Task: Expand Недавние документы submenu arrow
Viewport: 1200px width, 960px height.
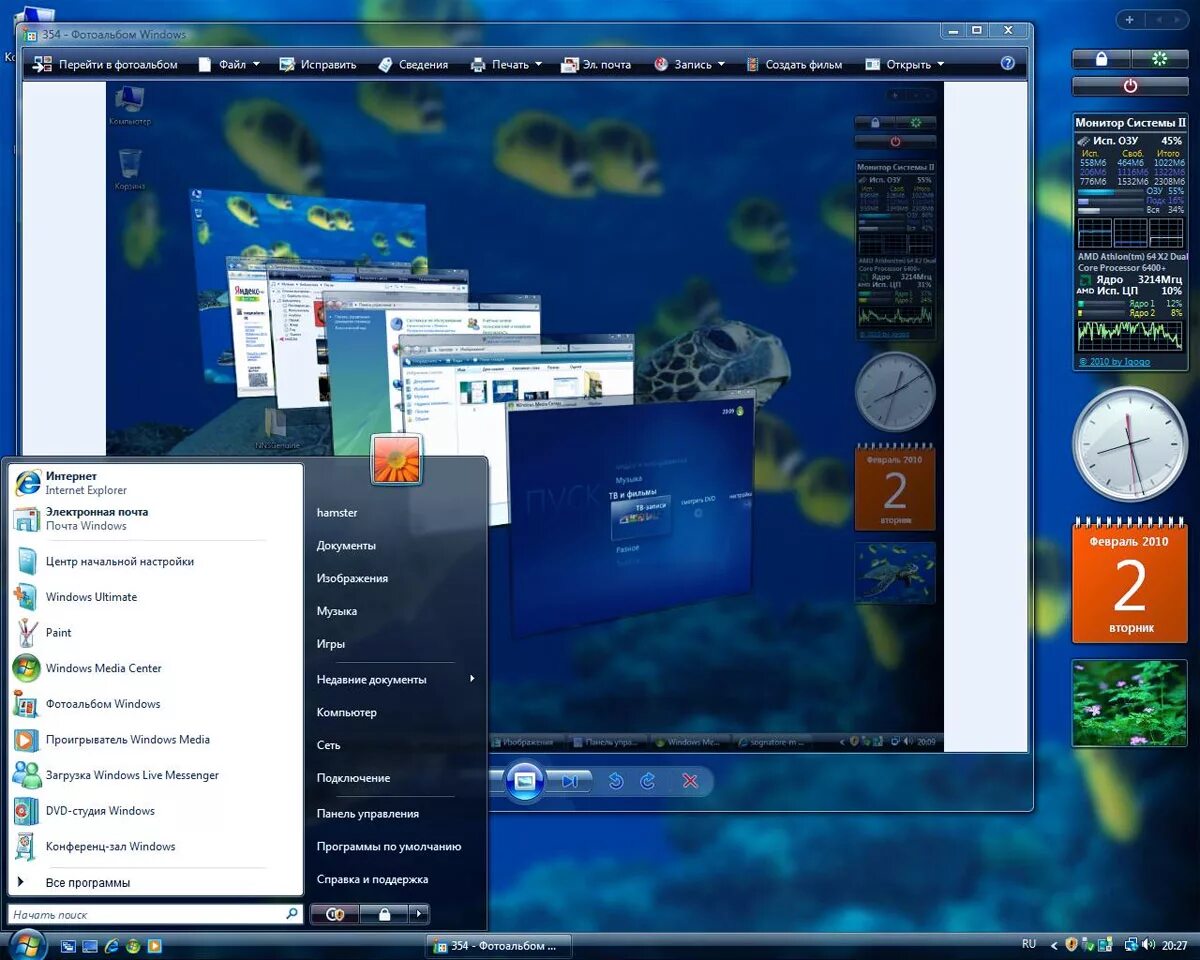Action: tap(471, 678)
